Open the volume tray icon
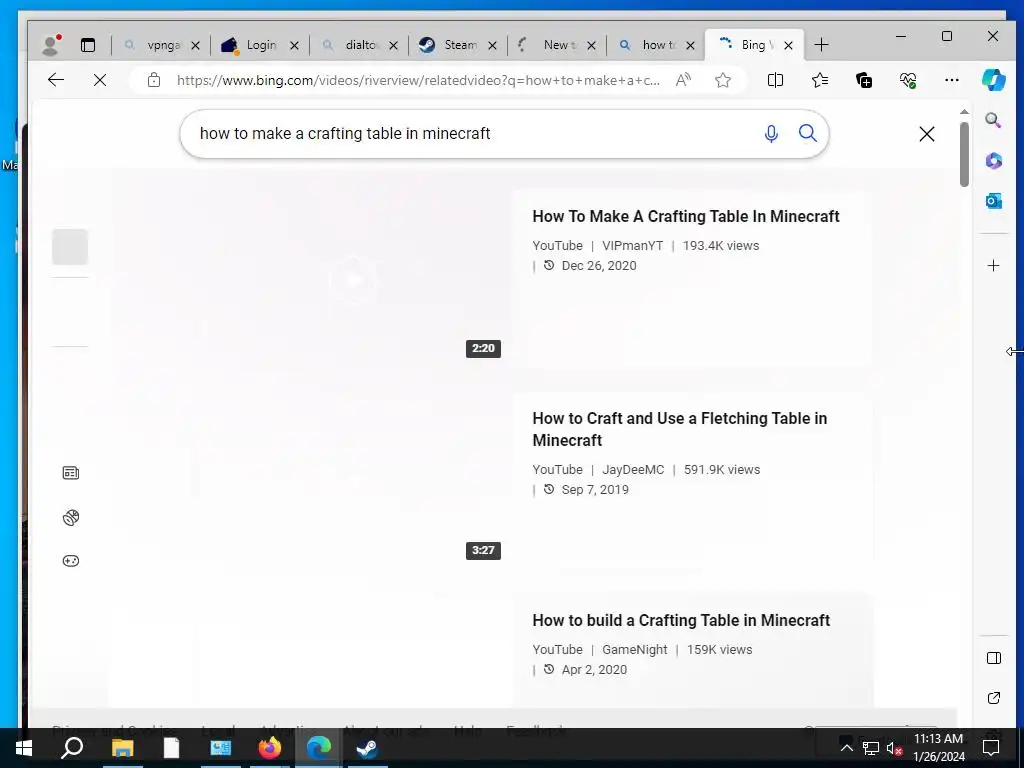The image size is (1024, 768). click(x=894, y=748)
